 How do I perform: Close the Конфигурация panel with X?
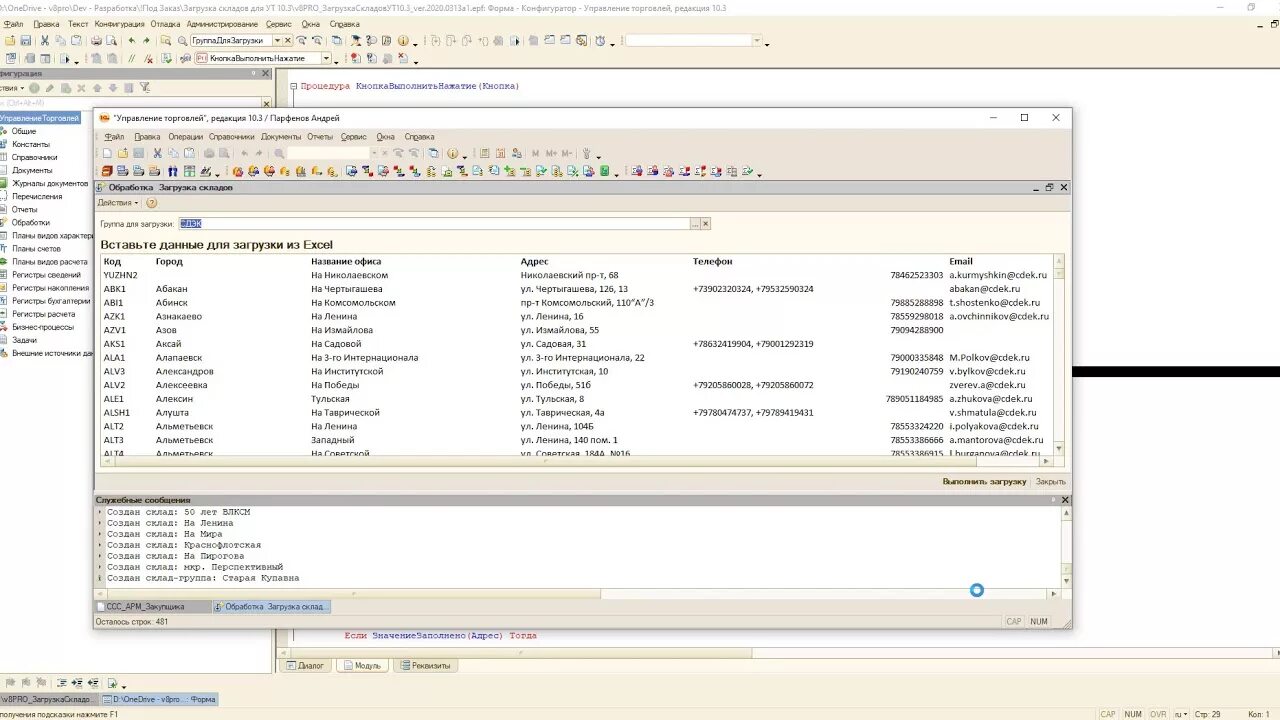tap(266, 73)
